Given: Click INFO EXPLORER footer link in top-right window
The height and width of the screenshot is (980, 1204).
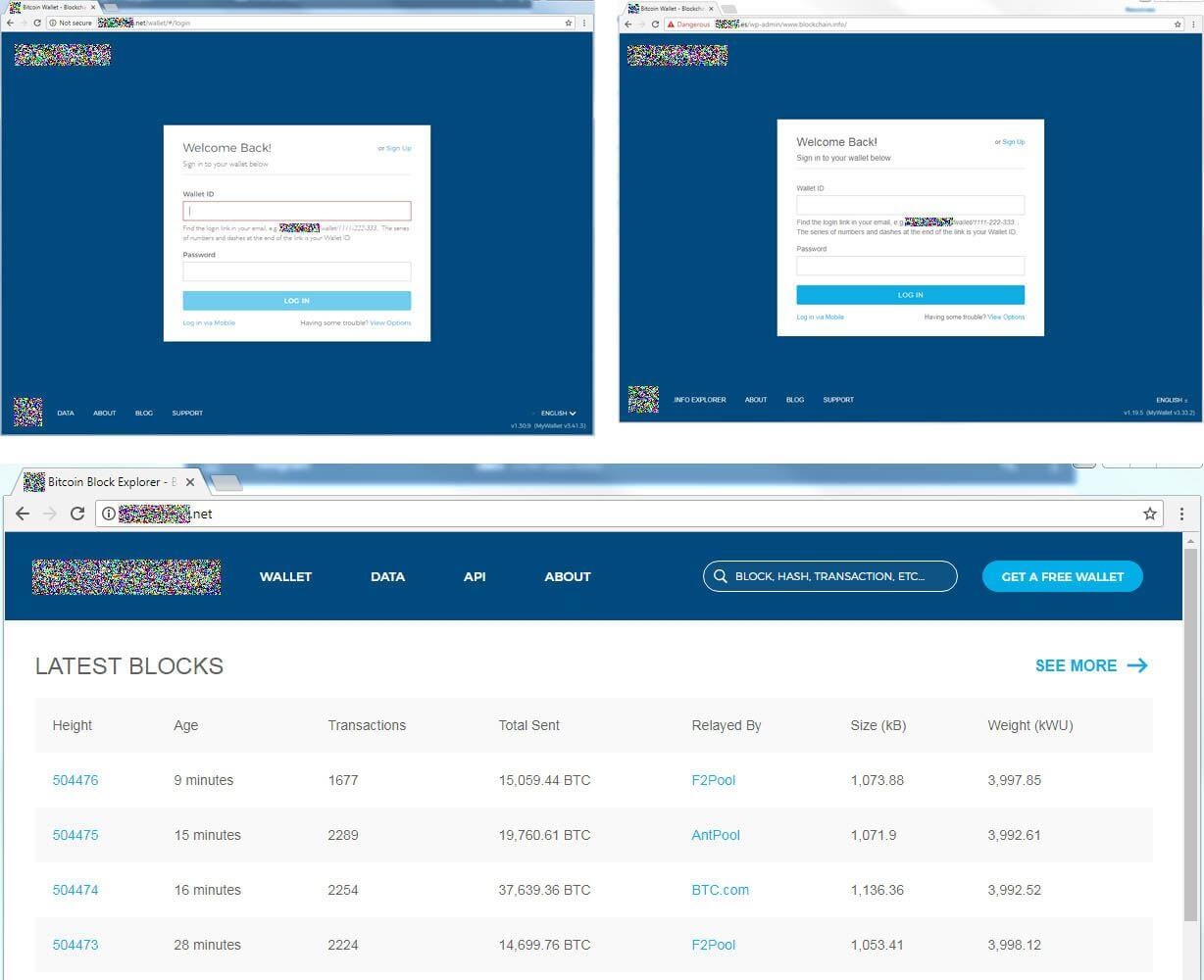Looking at the screenshot, I should point(700,400).
